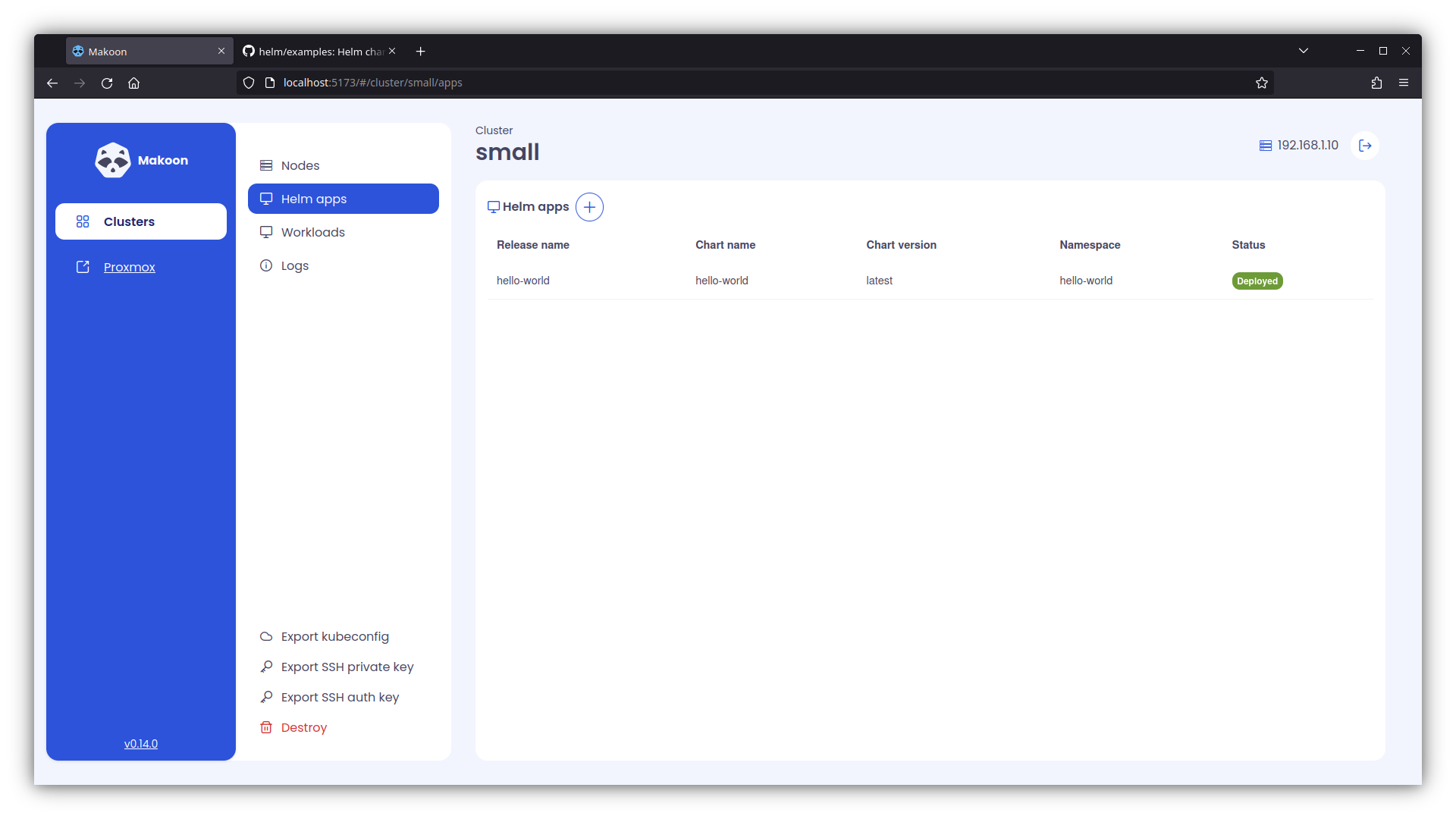Toggle the Nodes section expander
The width and height of the screenshot is (1456, 819).
[x=299, y=165]
